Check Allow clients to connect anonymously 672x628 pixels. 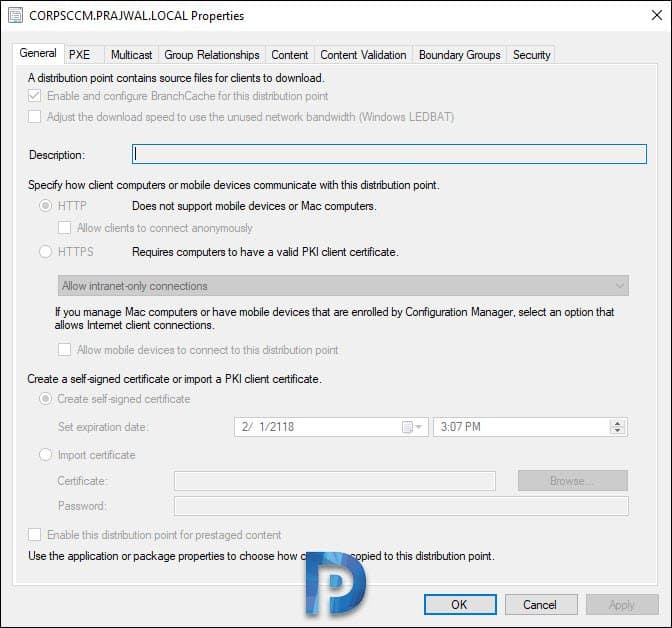tap(64, 228)
